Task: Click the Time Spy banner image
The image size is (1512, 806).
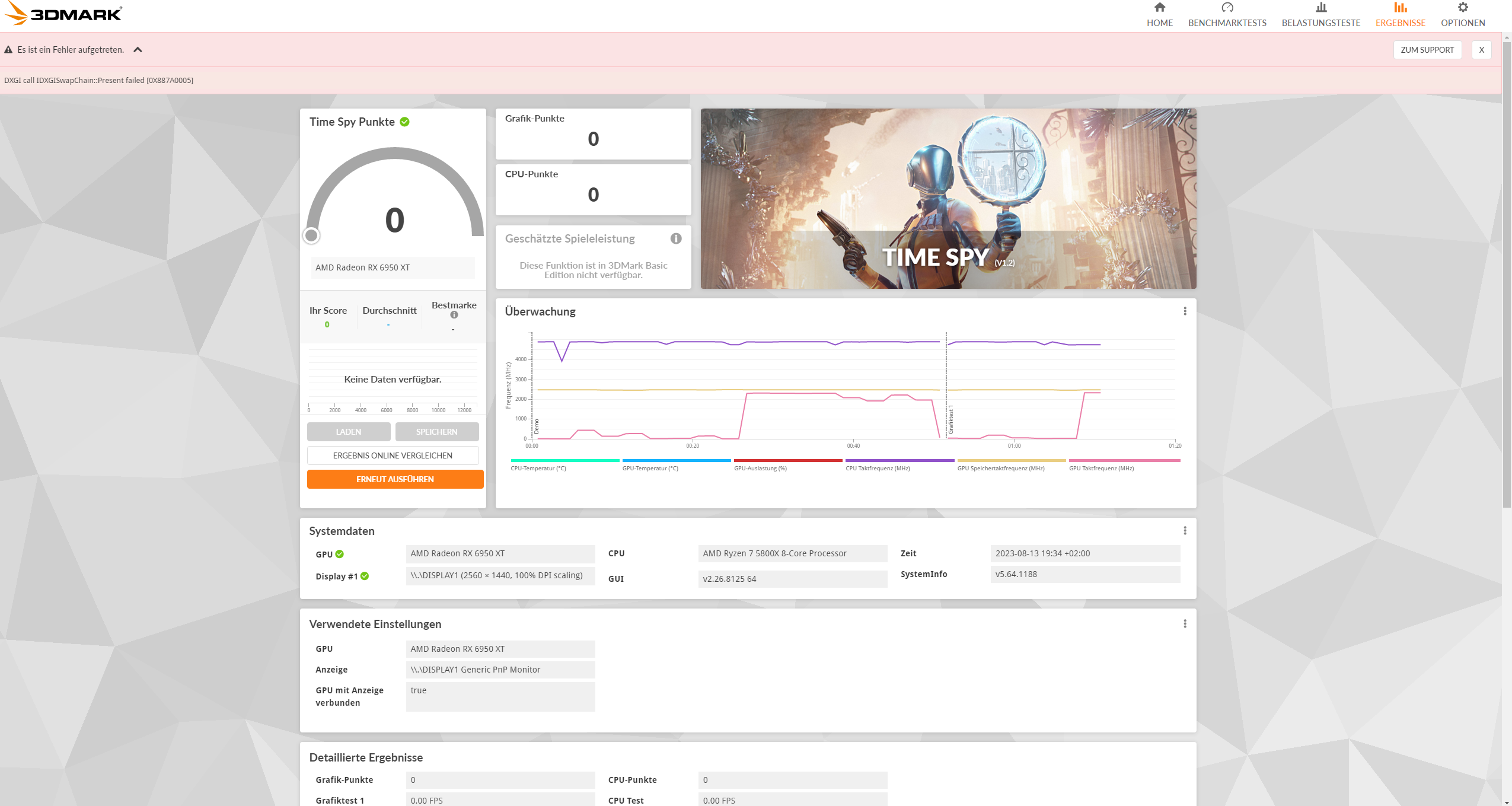Action: pos(948,198)
